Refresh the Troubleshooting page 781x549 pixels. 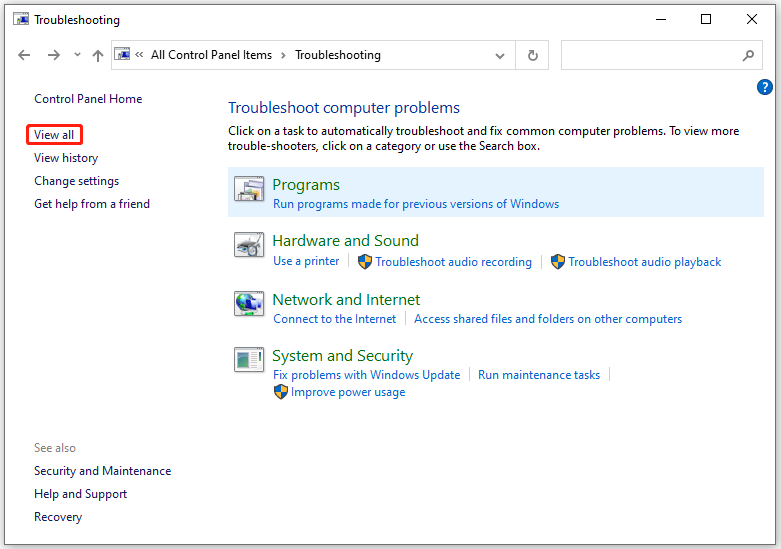[532, 55]
